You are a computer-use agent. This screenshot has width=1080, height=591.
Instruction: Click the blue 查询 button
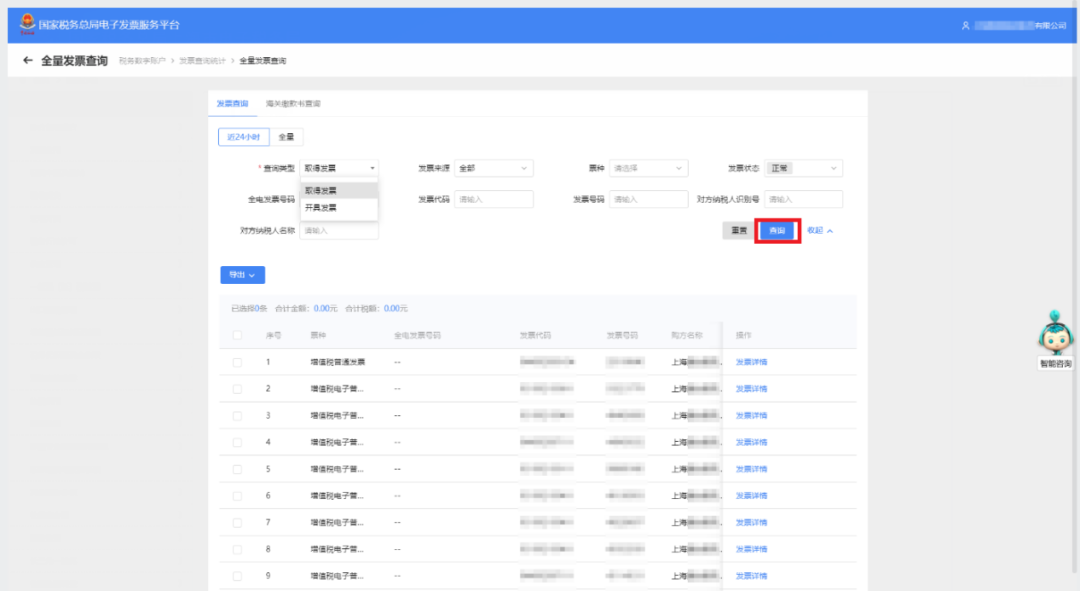[x=777, y=231]
